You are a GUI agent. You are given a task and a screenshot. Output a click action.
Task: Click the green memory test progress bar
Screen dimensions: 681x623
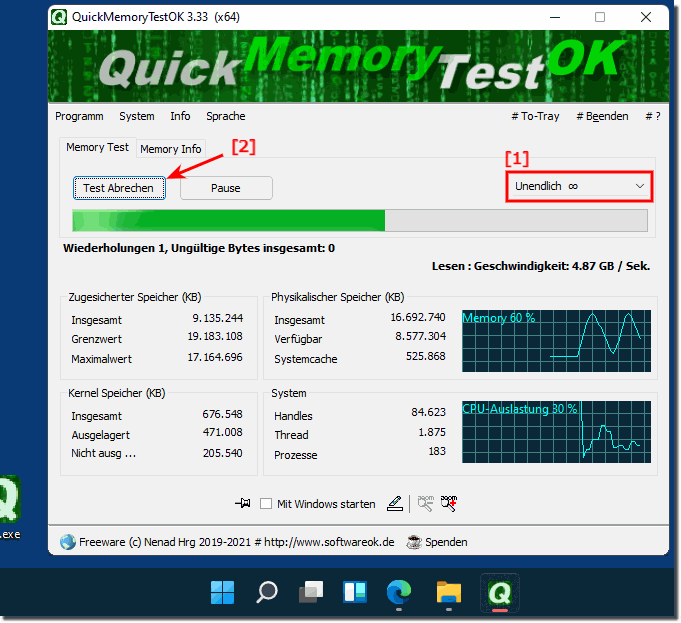pos(360,220)
